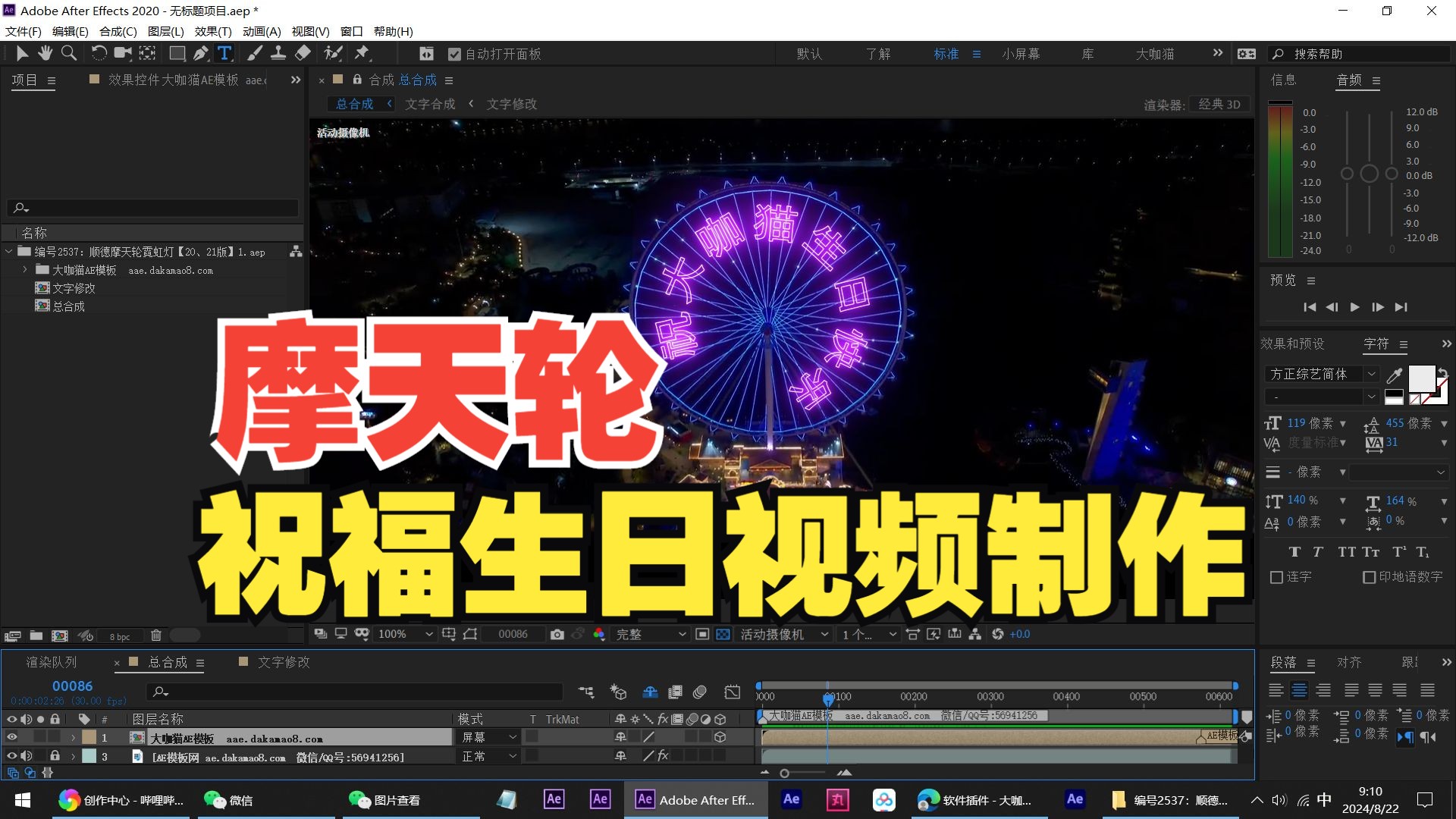Adjust the center audio level slider
1456x819 pixels.
click(x=1369, y=174)
